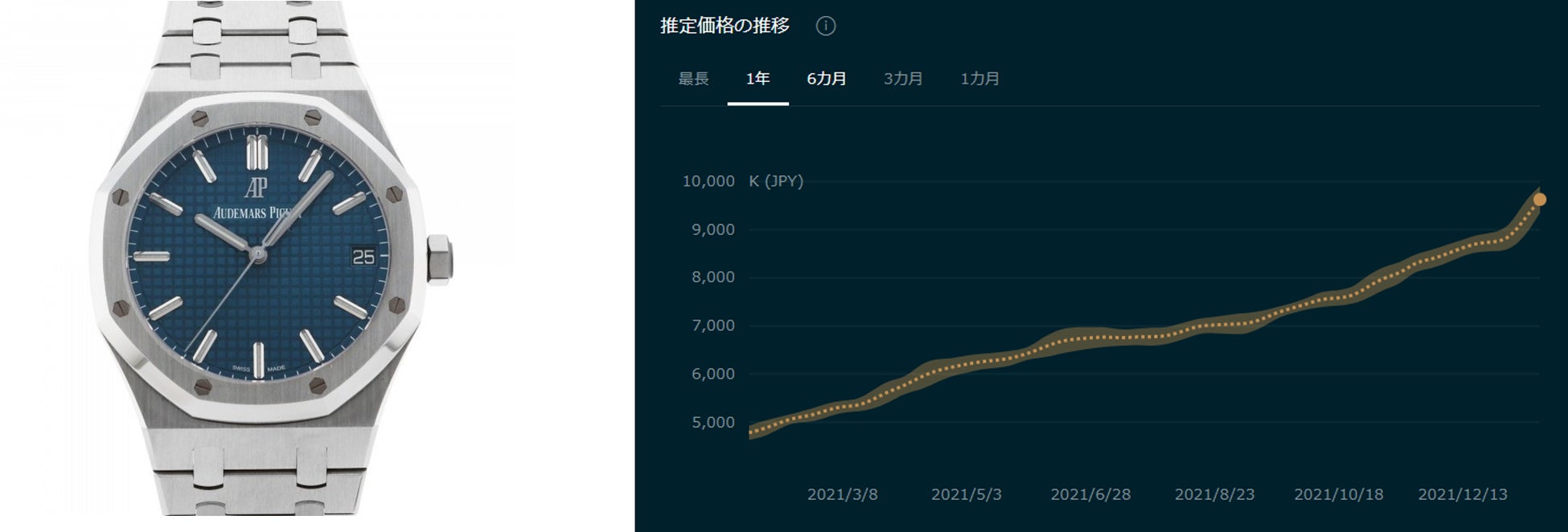1568x532 pixels.
Task: Click the 推定価格の推移 heading
Action: 724,26
